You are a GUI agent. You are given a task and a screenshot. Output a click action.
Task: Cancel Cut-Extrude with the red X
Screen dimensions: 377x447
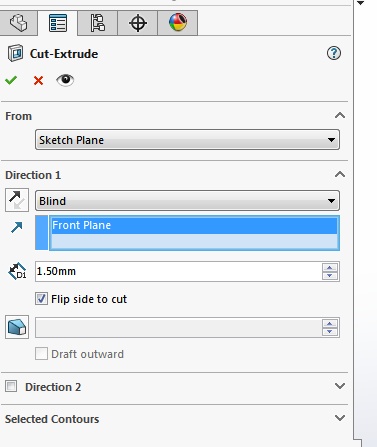pyautogui.click(x=38, y=80)
